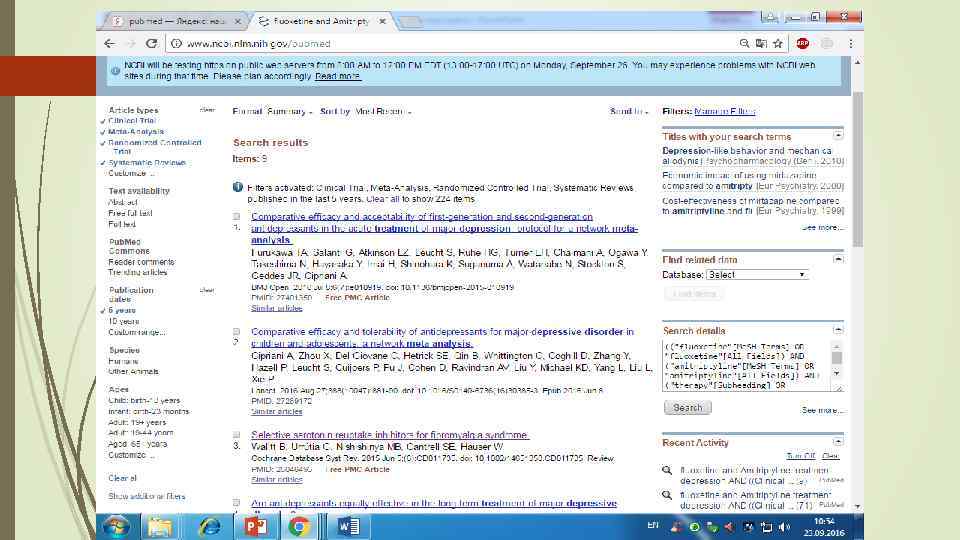Image resolution: width=960 pixels, height=540 pixels.
Task: Click magnifier icon of first recent activity entry
Action: 667,470
